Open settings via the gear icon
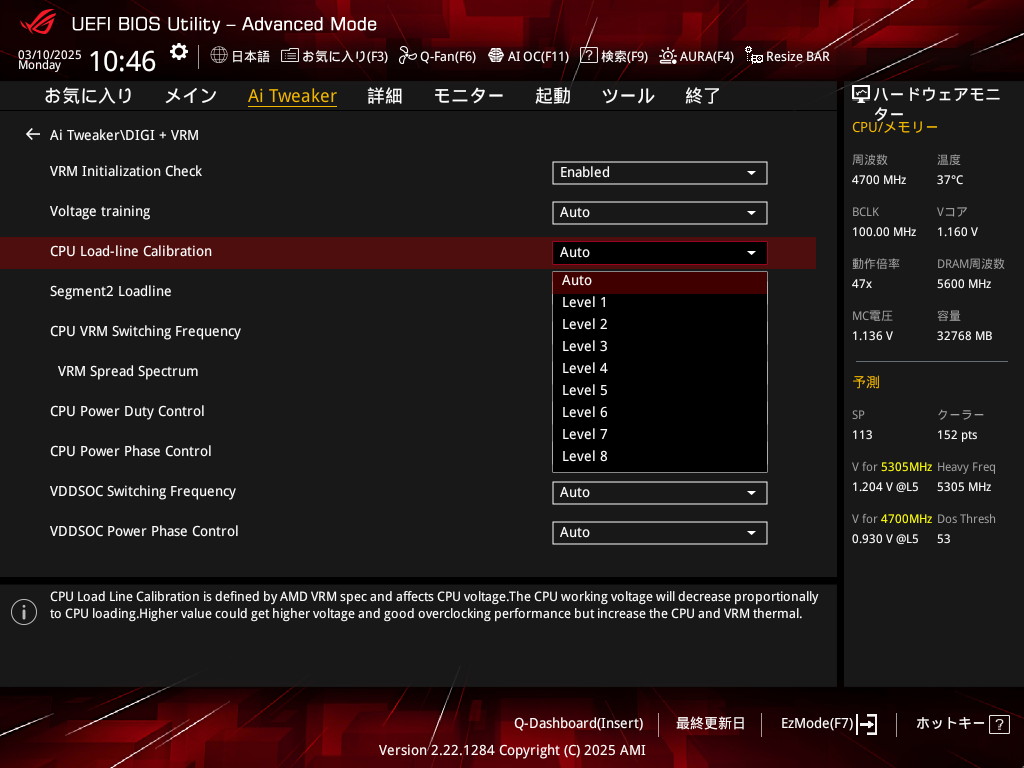Viewport: 1024px width, 768px height. click(179, 52)
